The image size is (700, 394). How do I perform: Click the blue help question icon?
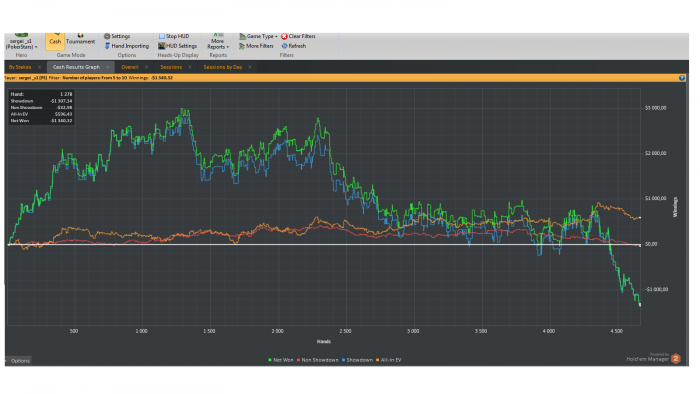682,78
